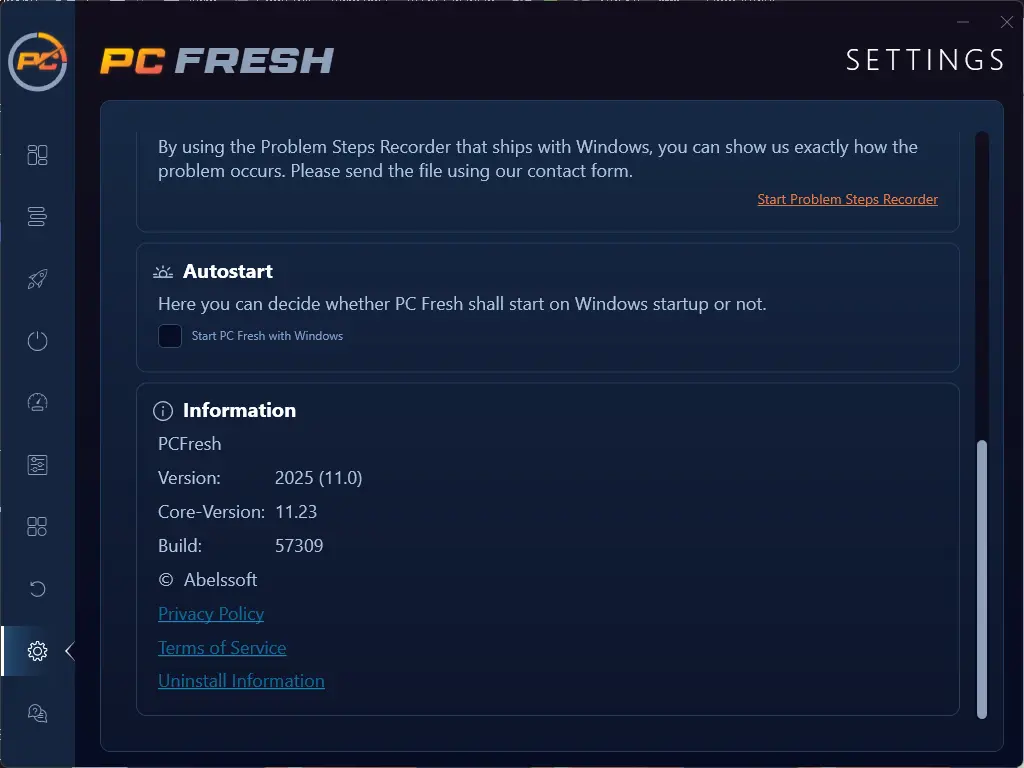Click the Start Problem Steps Recorder link
The width and height of the screenshot is (1024, 768).
coord(847,199)
